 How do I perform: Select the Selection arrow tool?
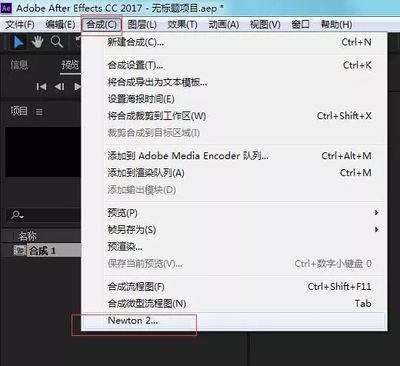click(x=18, y=42)
